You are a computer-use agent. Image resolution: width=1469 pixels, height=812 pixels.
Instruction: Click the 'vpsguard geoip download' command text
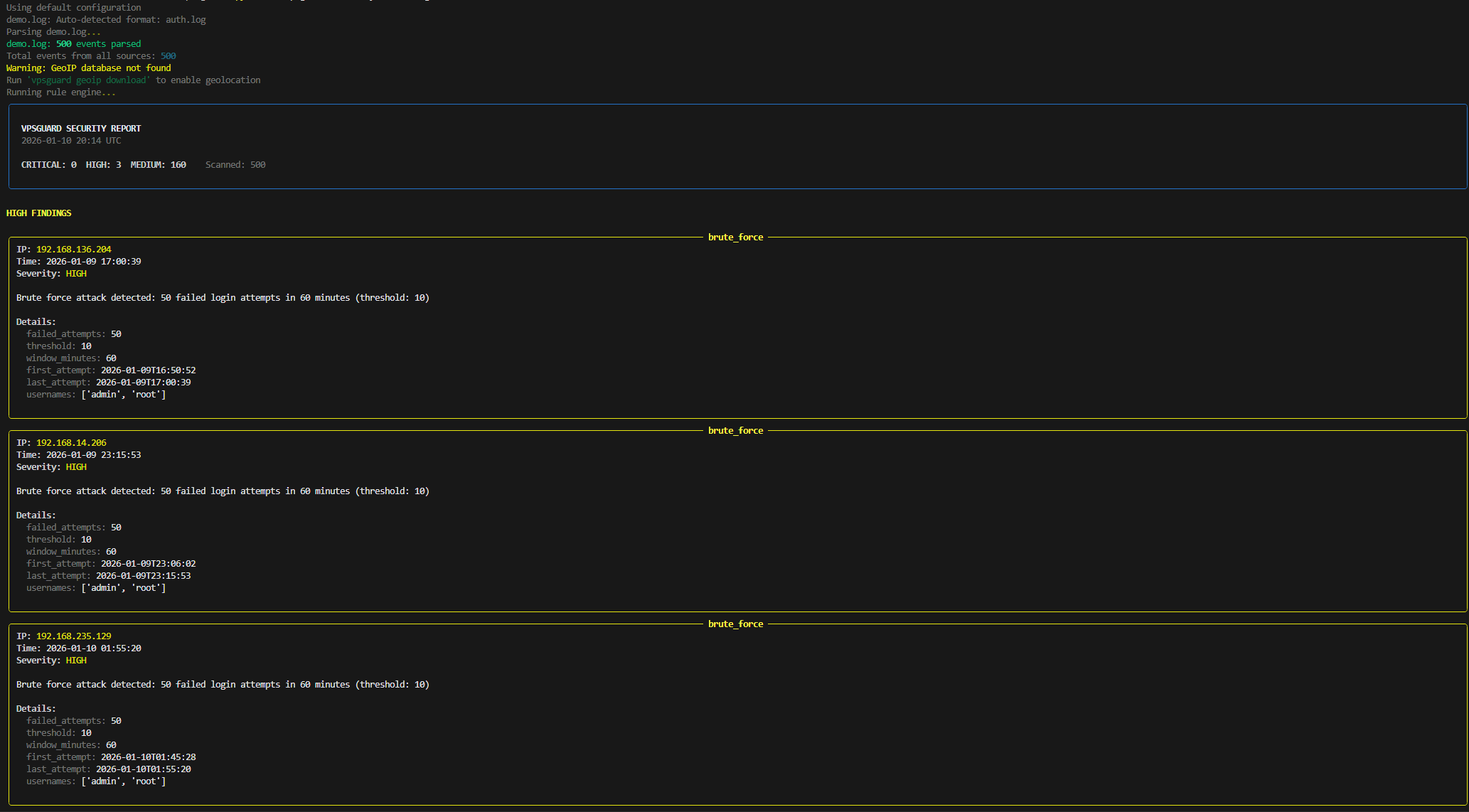(89, 80)
